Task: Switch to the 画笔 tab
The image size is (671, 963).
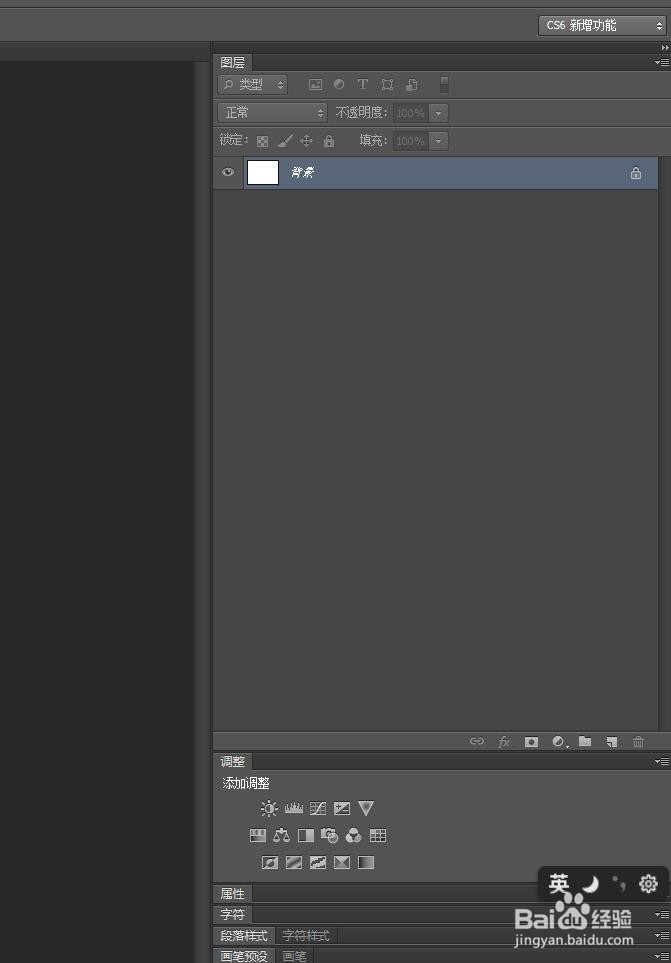Action: (295, 956)
